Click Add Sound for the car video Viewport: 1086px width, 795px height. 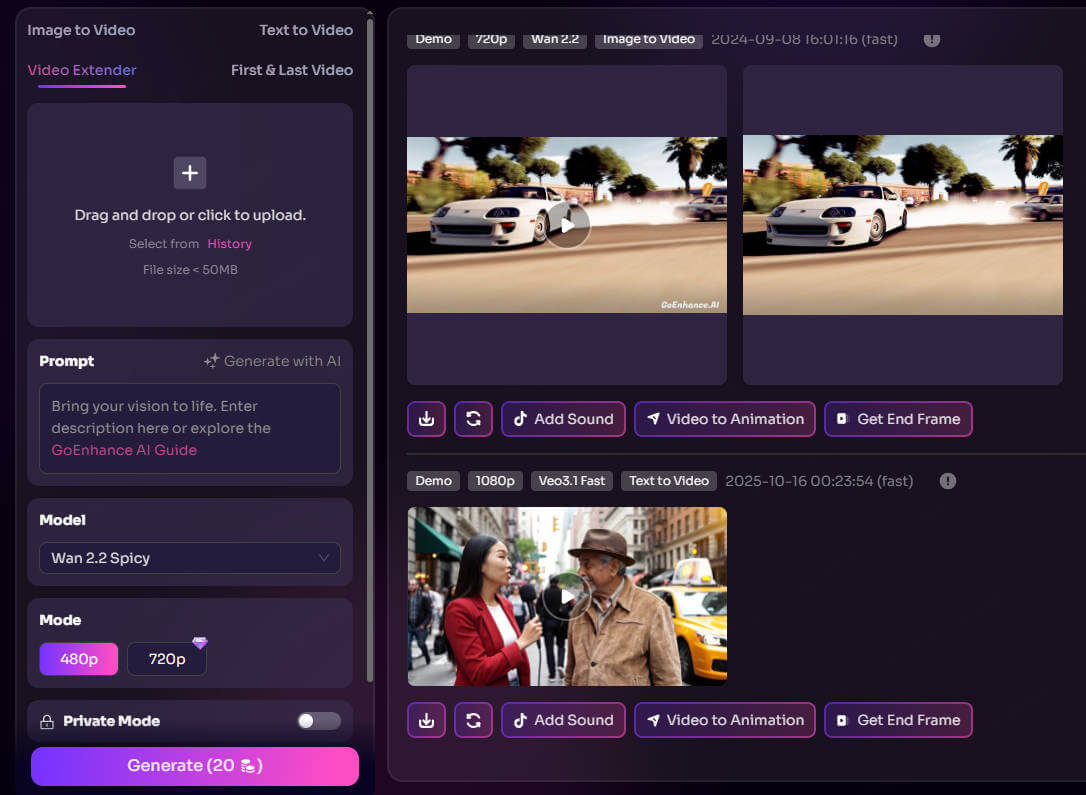(563, 419)
